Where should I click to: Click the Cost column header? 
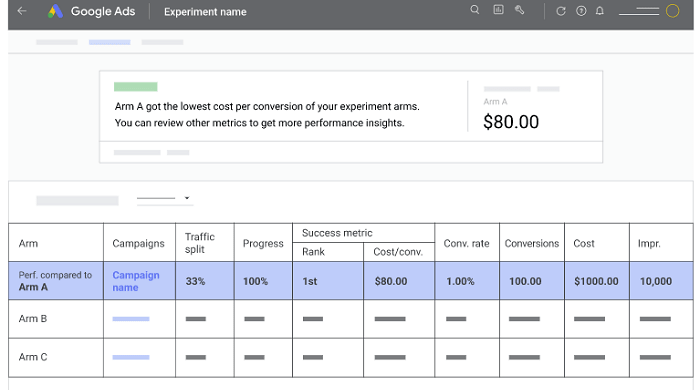point(583,244)
